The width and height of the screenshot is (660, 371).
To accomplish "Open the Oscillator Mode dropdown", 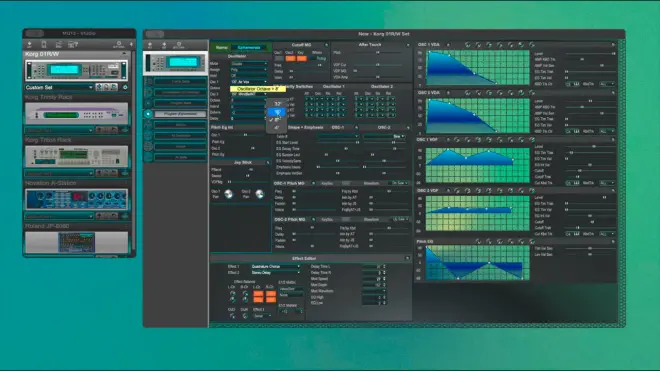I will coord(249,64).
